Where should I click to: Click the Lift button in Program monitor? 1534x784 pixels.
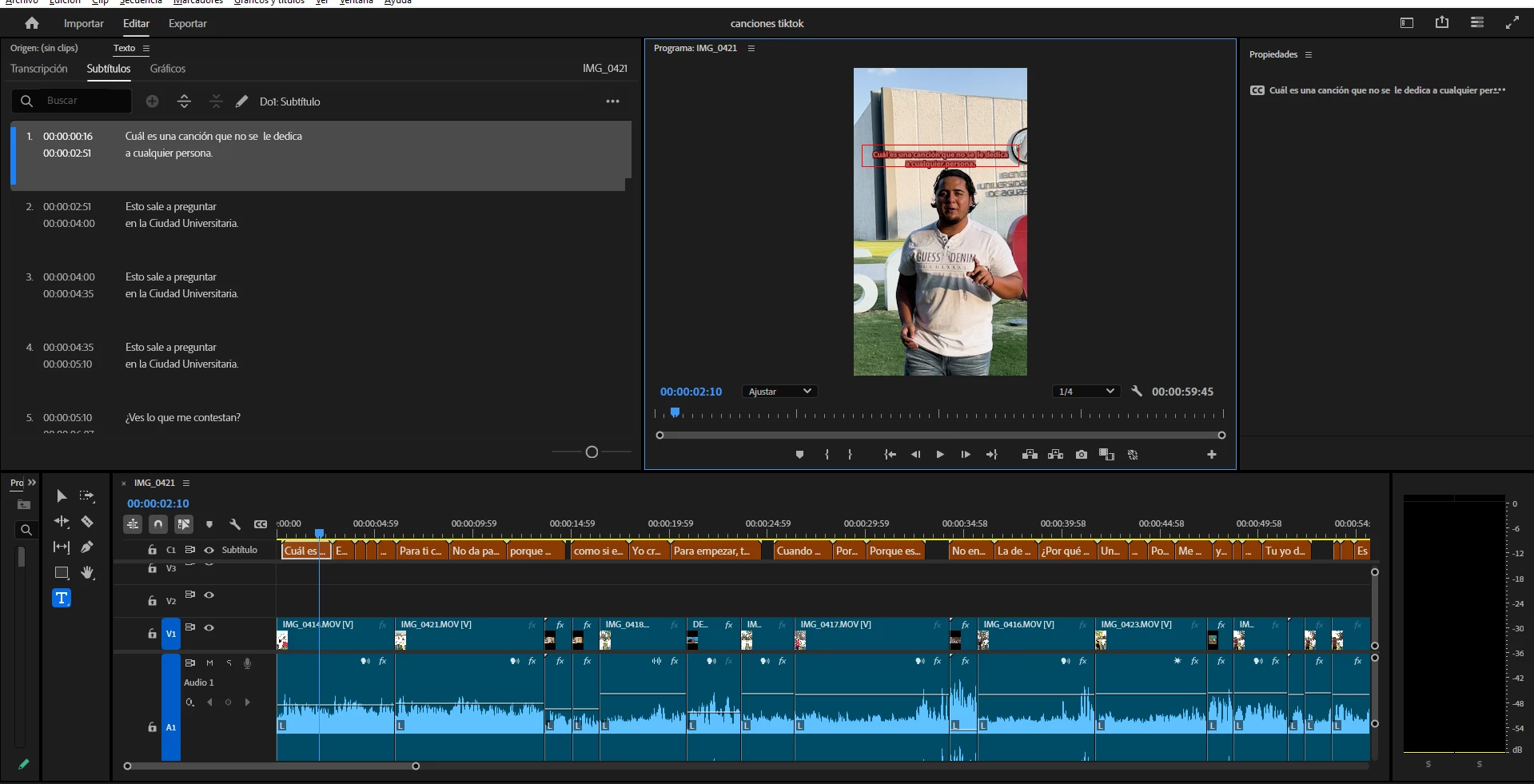point(1030,455)
